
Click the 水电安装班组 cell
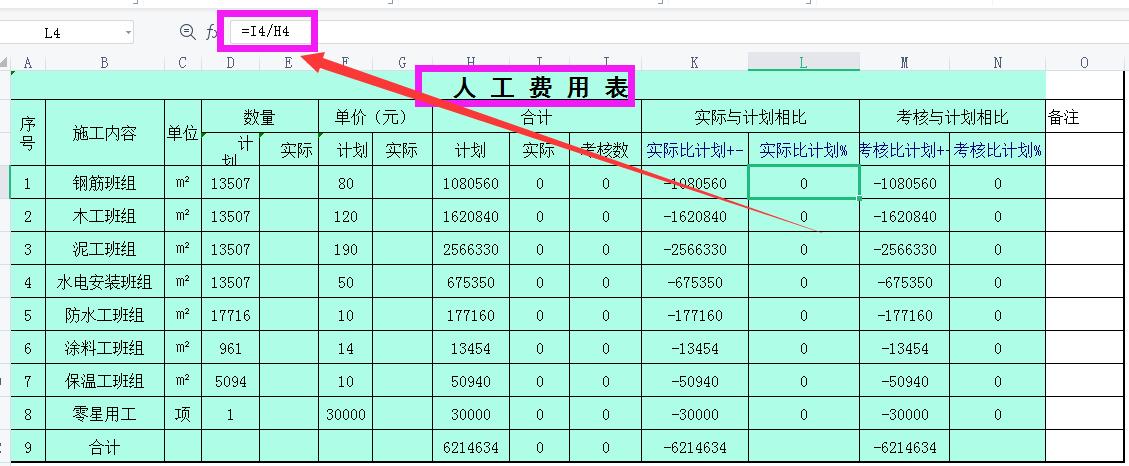104,282
